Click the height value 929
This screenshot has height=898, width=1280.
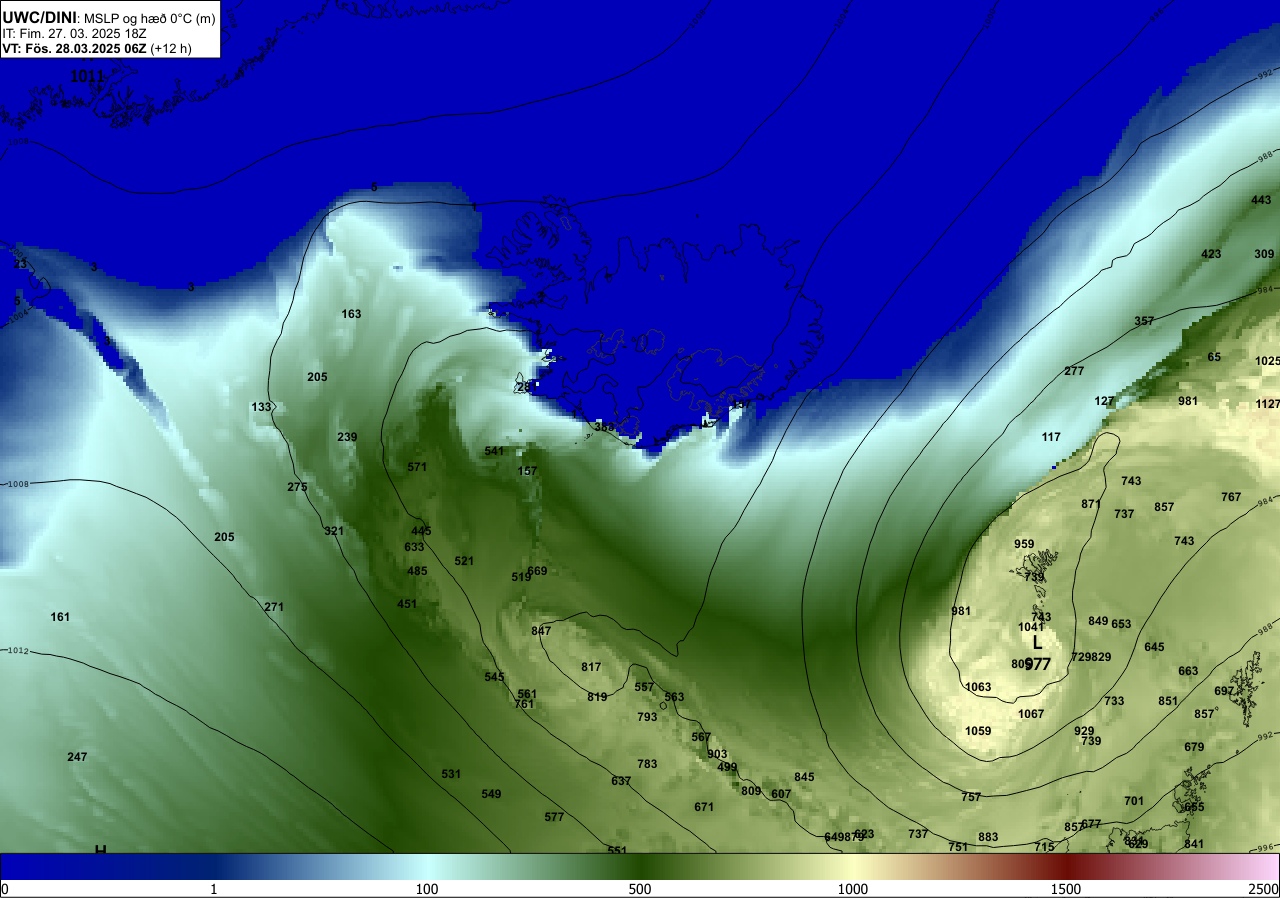(1084, 731)
